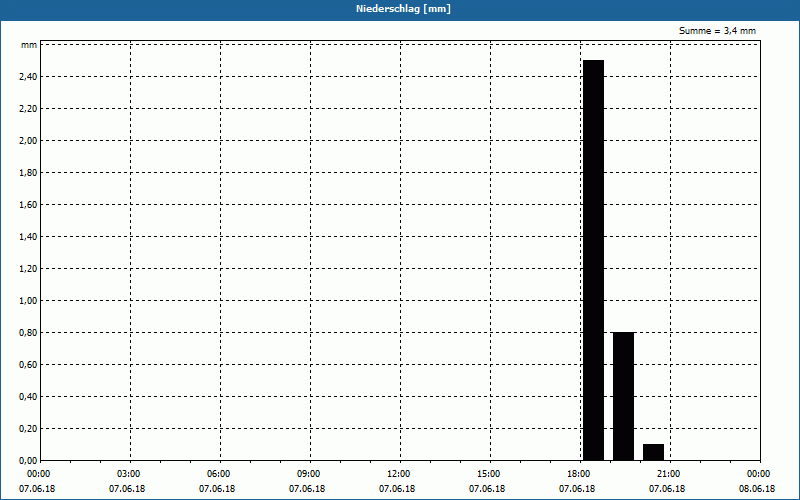Click the 1,00 y-axis value

point(28,301)
